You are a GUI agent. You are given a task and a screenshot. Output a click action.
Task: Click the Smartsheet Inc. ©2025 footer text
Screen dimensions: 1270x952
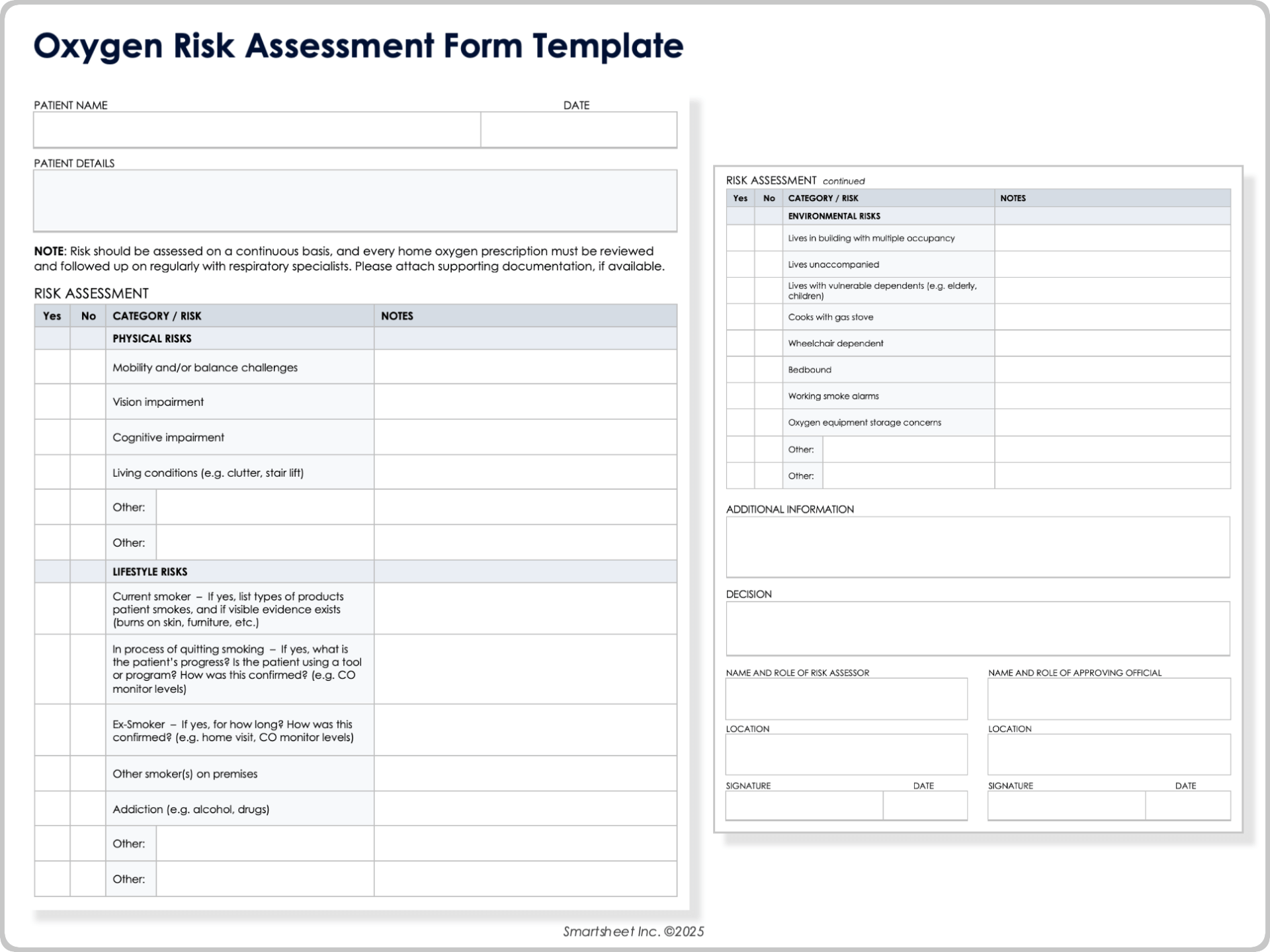(634, 932)
